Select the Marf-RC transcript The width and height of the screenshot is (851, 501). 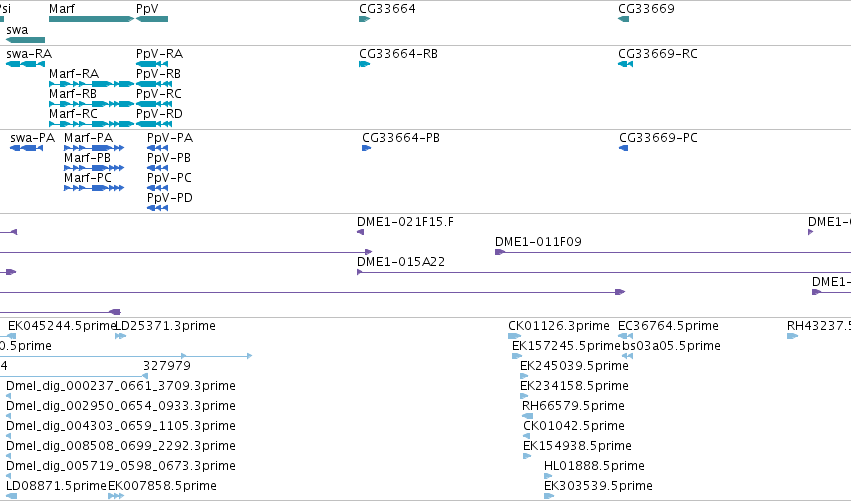pyautogui.click(x=91, y=124)
